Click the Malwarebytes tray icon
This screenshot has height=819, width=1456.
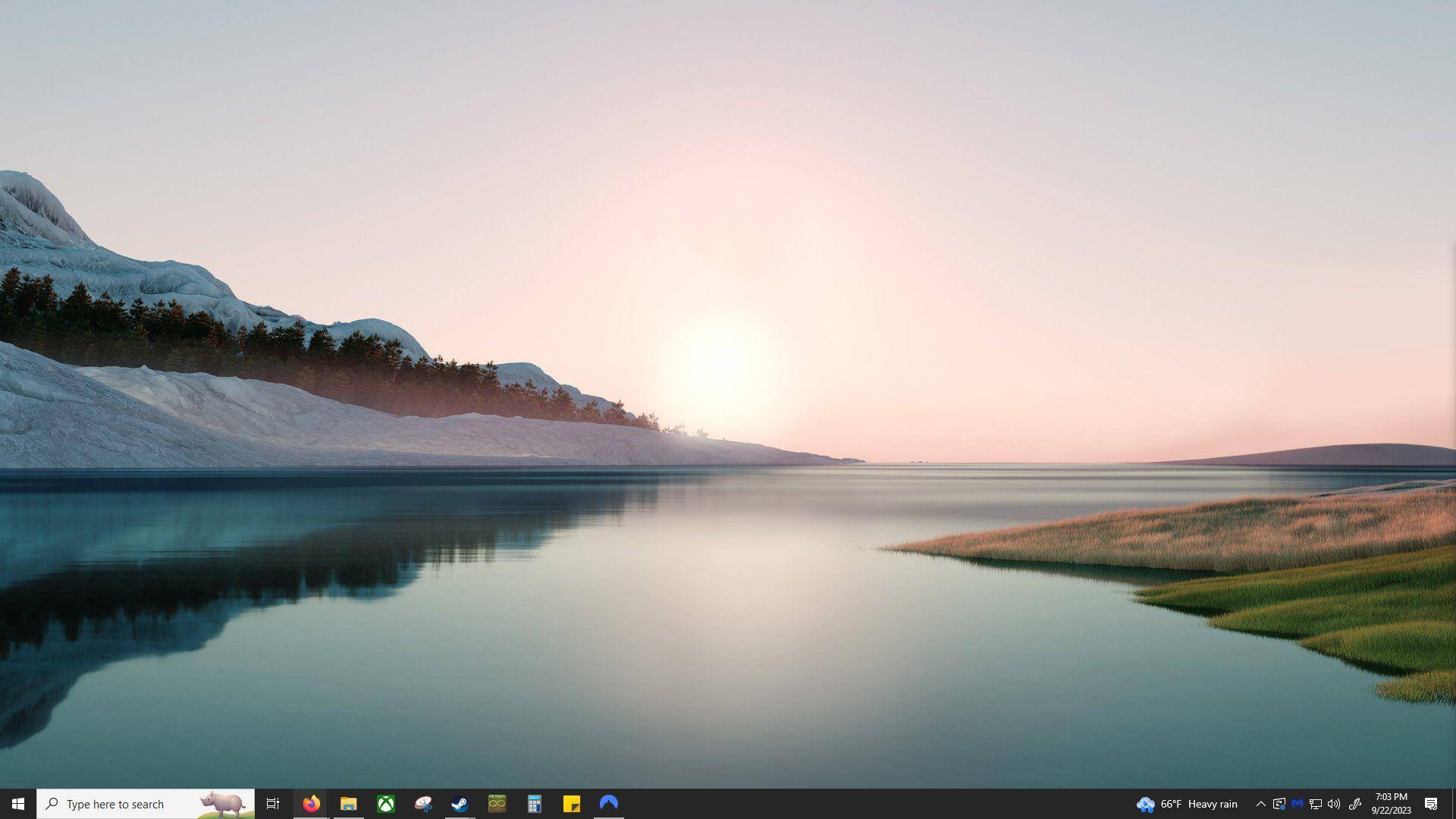click(x=1297, y=804)
